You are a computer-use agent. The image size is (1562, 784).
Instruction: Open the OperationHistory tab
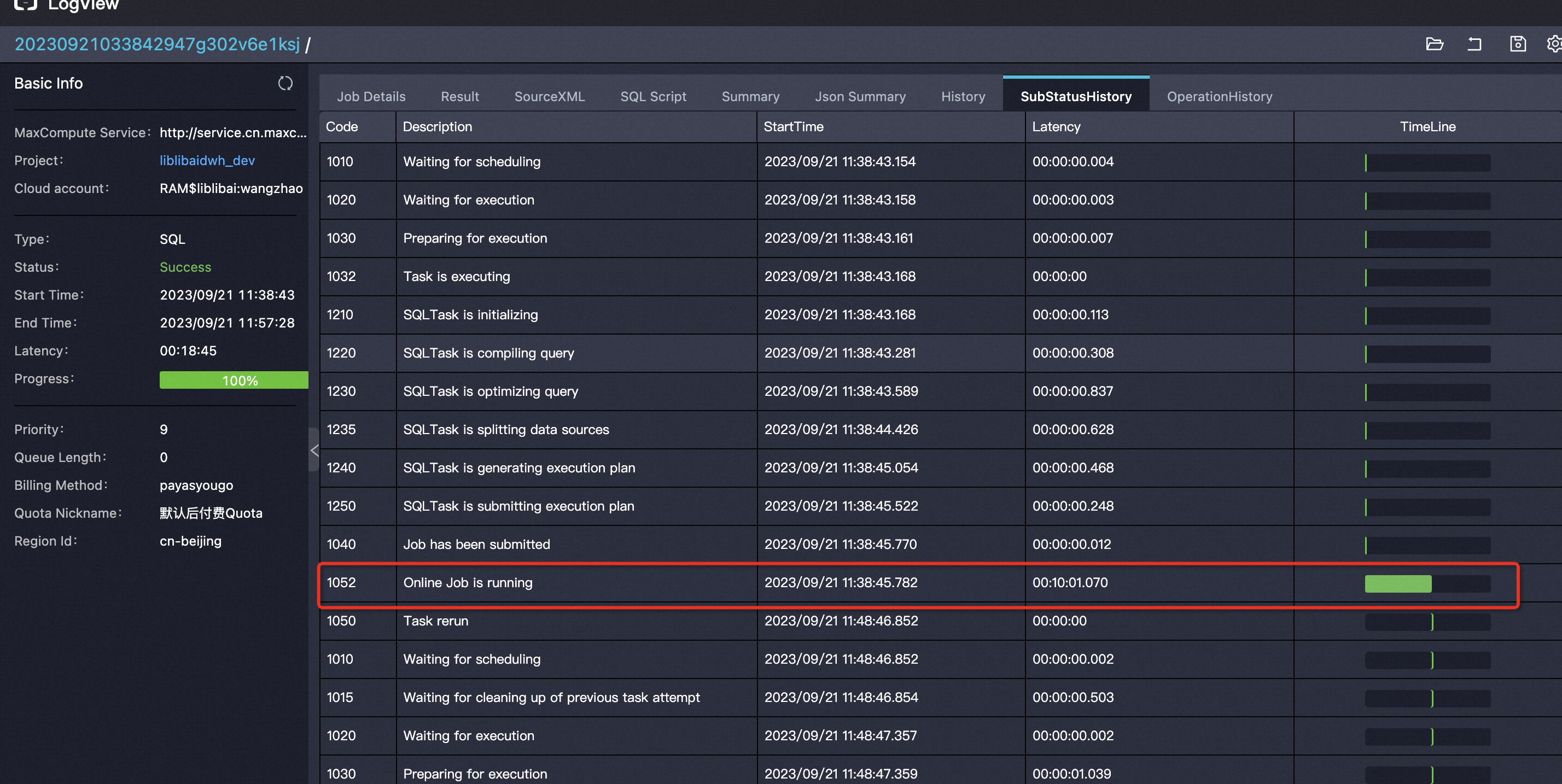(x=1220, y=96)
